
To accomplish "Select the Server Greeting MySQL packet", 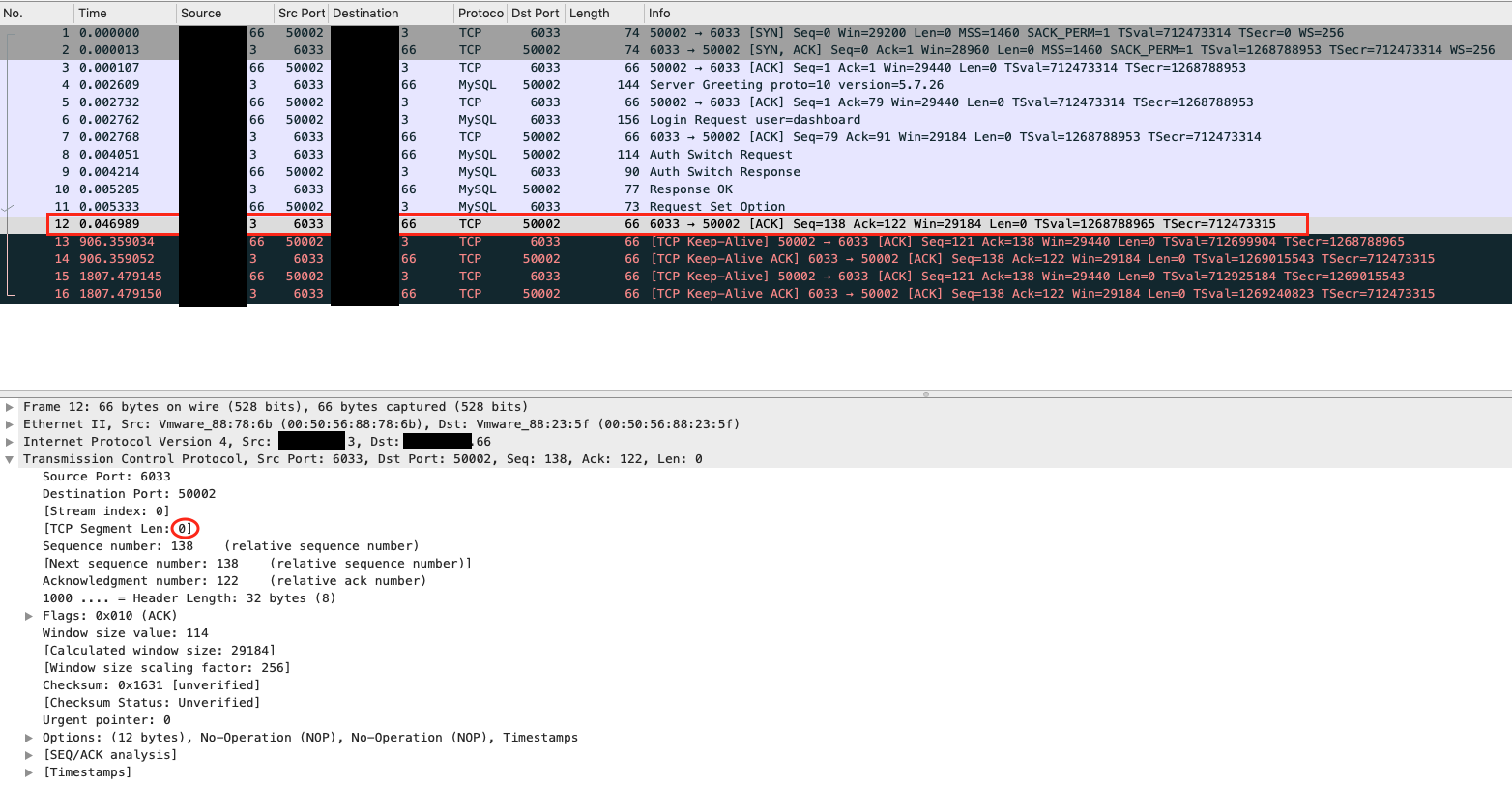I will [756, 85].
